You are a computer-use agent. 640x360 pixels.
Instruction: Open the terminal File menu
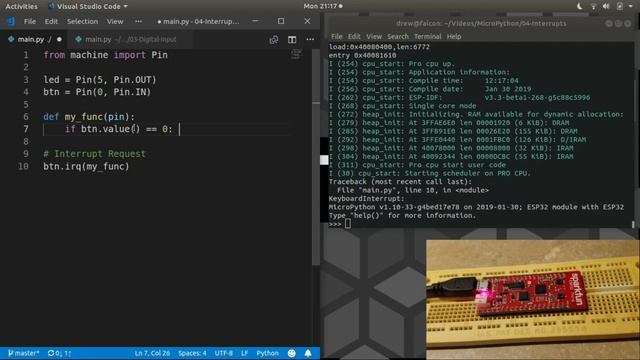pos(336,36)
